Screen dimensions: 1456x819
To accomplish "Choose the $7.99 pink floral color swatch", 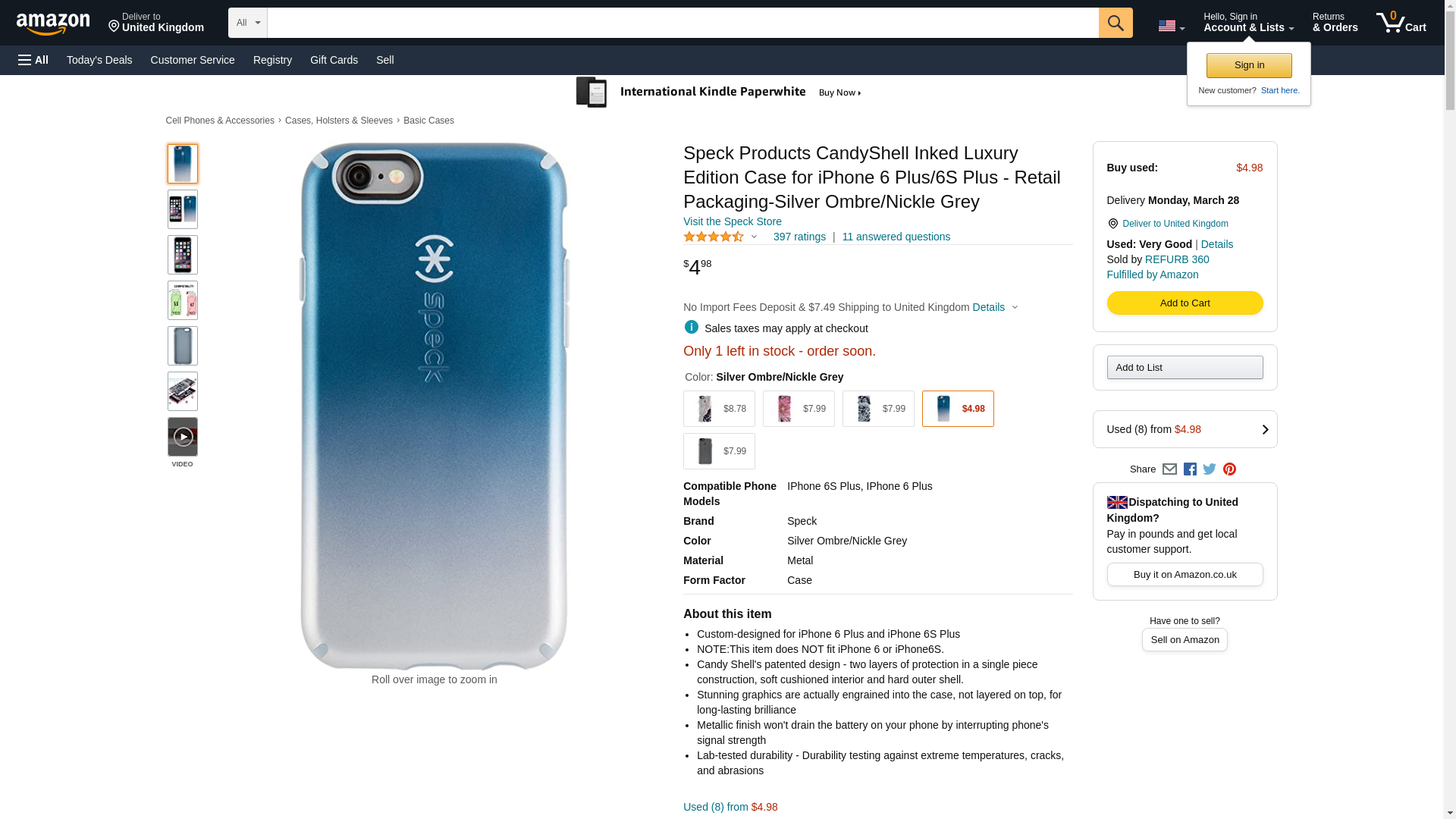I will [x=799, y=409].
